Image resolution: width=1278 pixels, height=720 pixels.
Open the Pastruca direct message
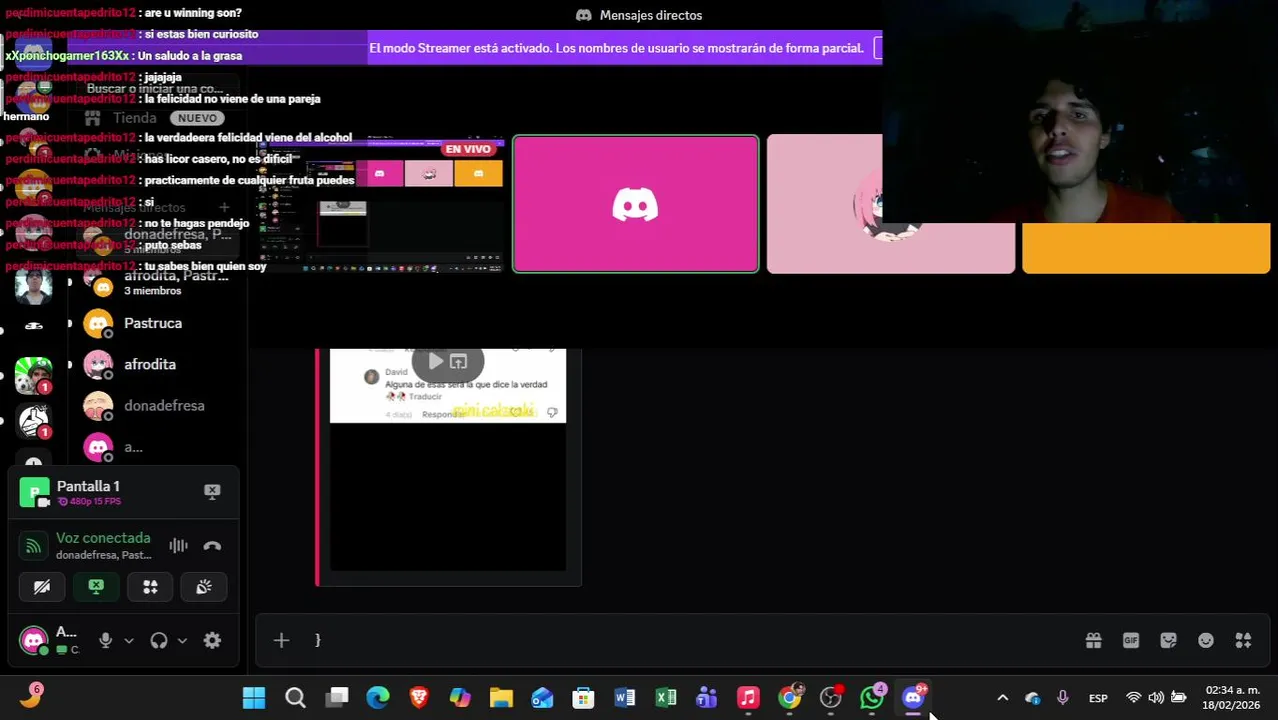coord(158,324)
